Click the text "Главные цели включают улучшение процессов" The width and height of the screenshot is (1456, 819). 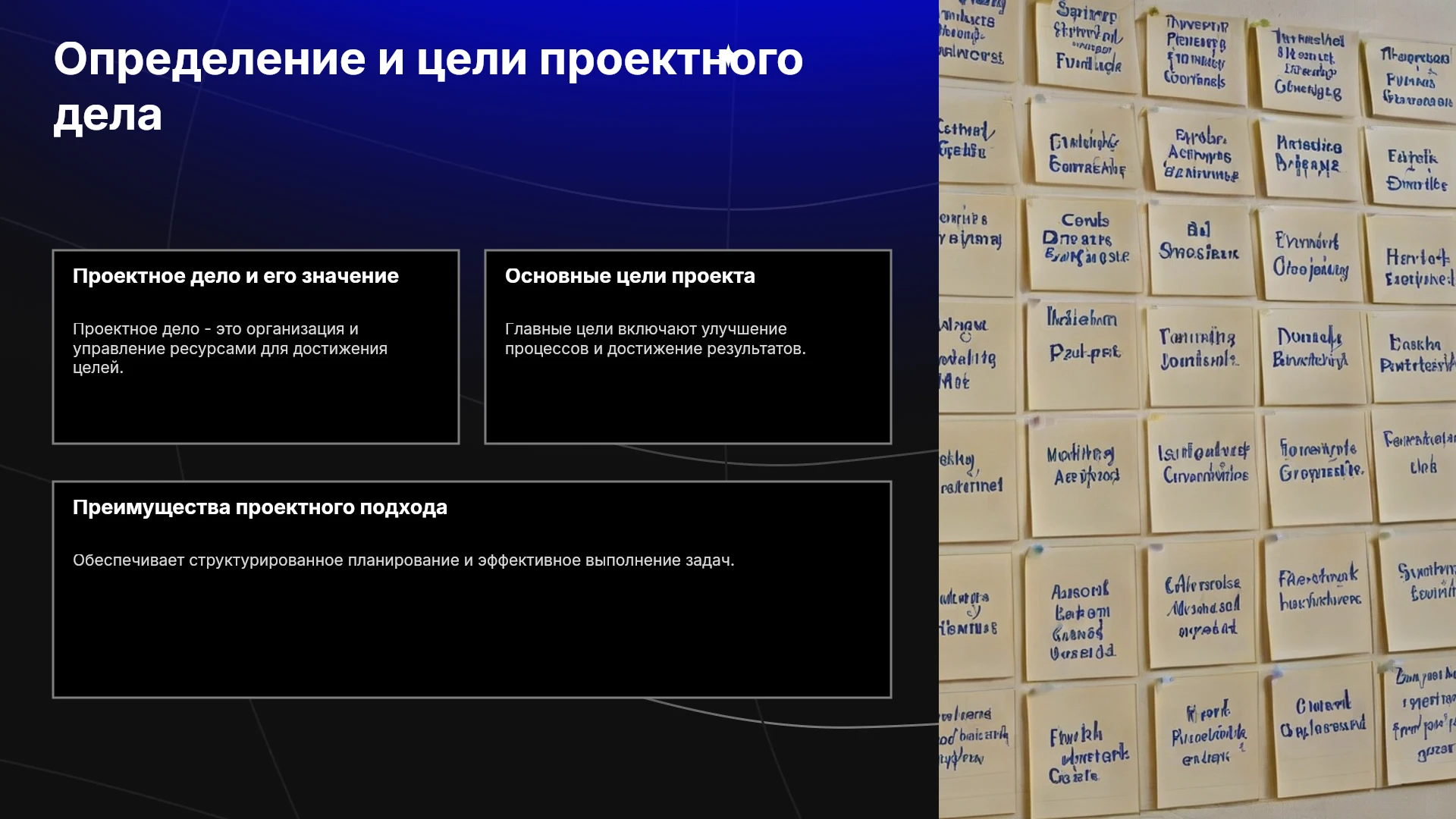pyautogui.click(x=655, y=339)
